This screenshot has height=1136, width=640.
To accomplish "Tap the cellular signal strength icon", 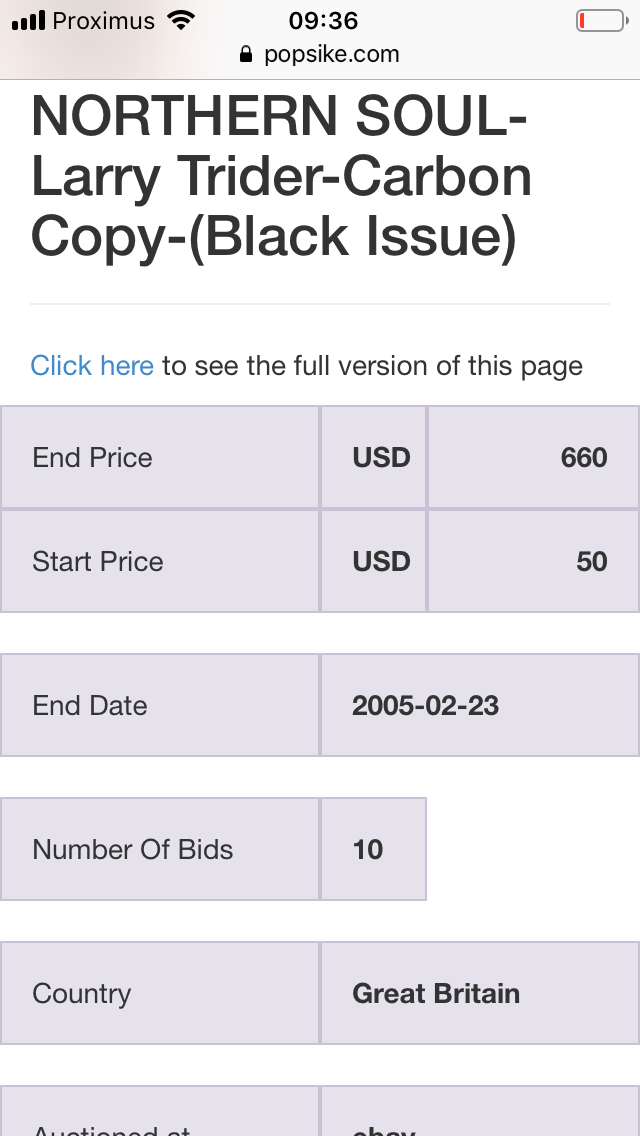I will point(28,20).
